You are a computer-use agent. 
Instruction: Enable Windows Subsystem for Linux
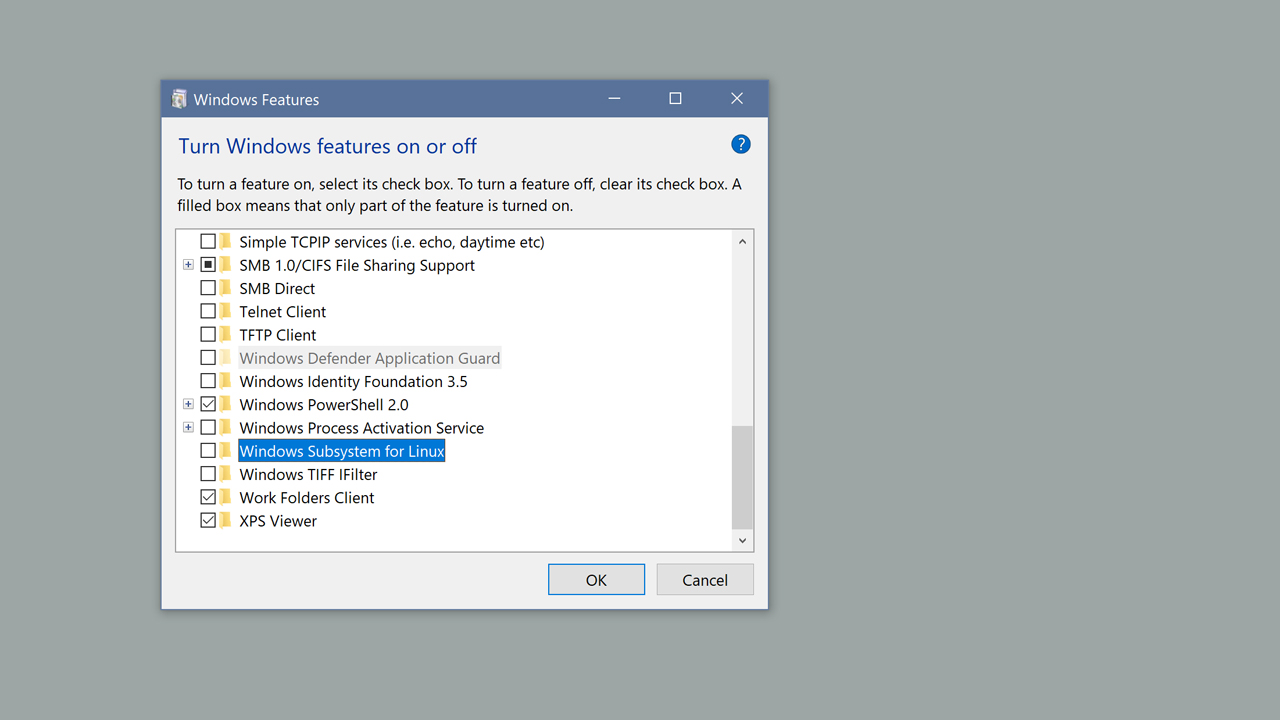pyautogui.click(x=208, y=450)
